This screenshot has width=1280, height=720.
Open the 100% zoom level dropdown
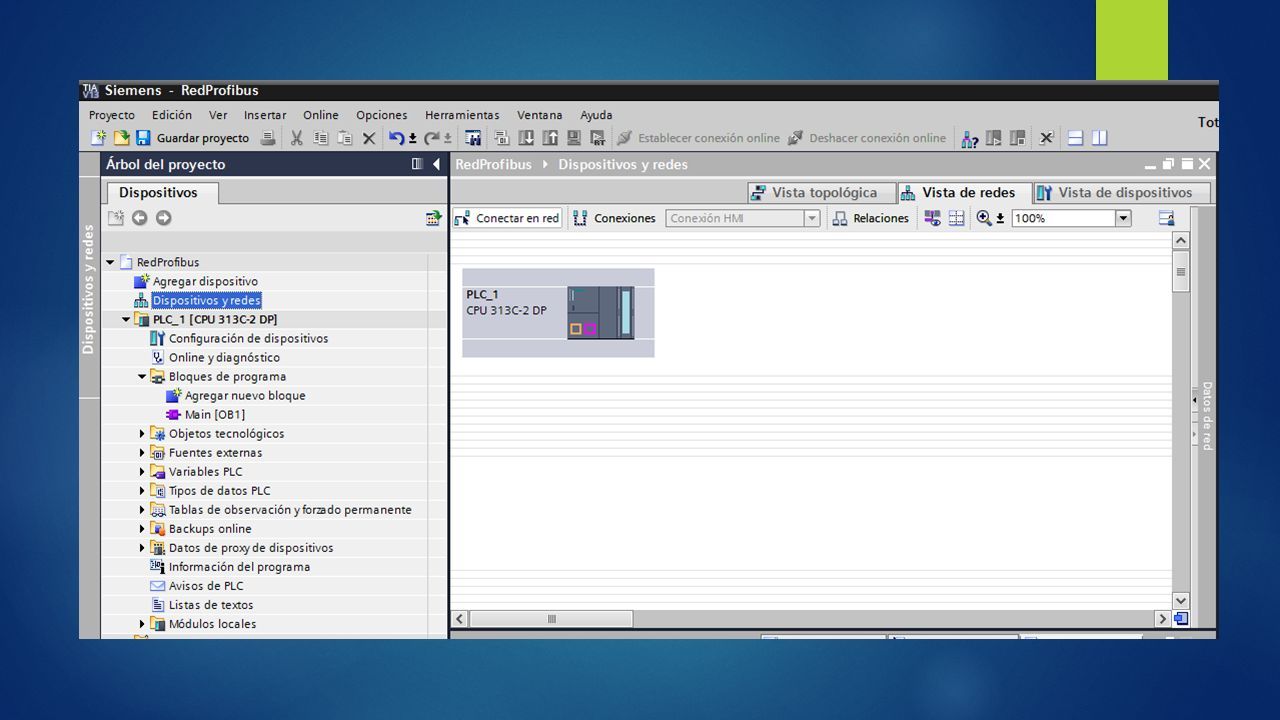[x=1123, y=218]
